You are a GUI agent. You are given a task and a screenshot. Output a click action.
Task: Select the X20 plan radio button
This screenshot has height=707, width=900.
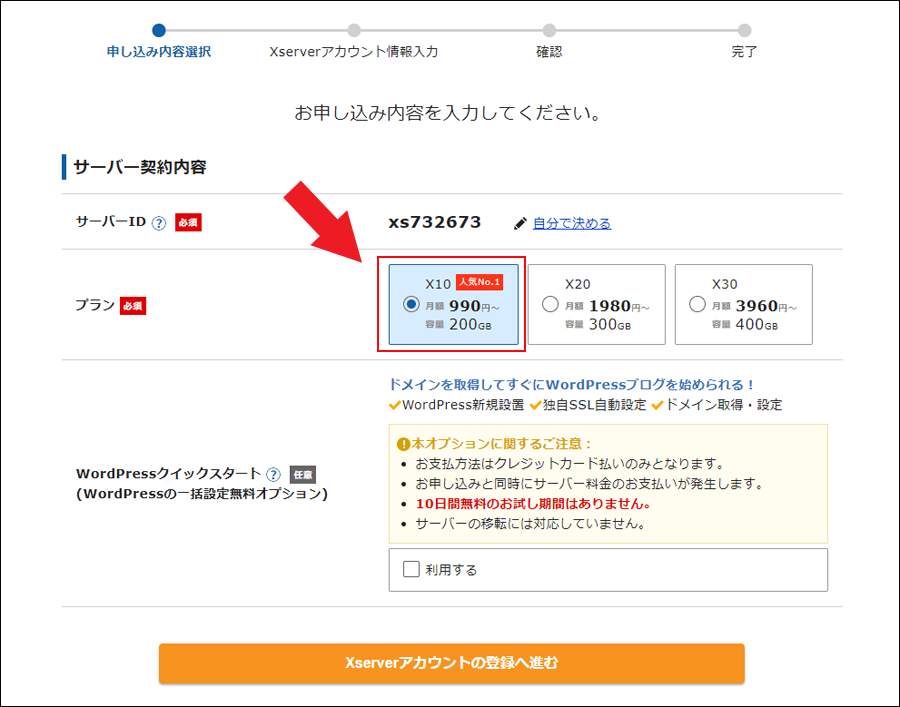550,304
